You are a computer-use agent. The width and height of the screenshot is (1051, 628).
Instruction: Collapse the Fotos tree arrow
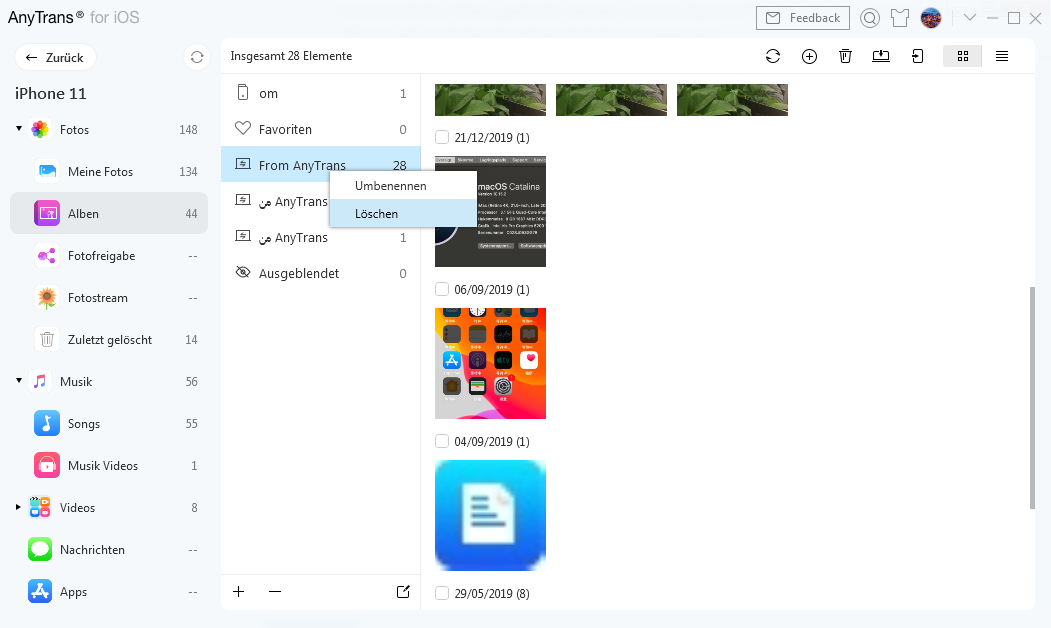tap(19, 129)
